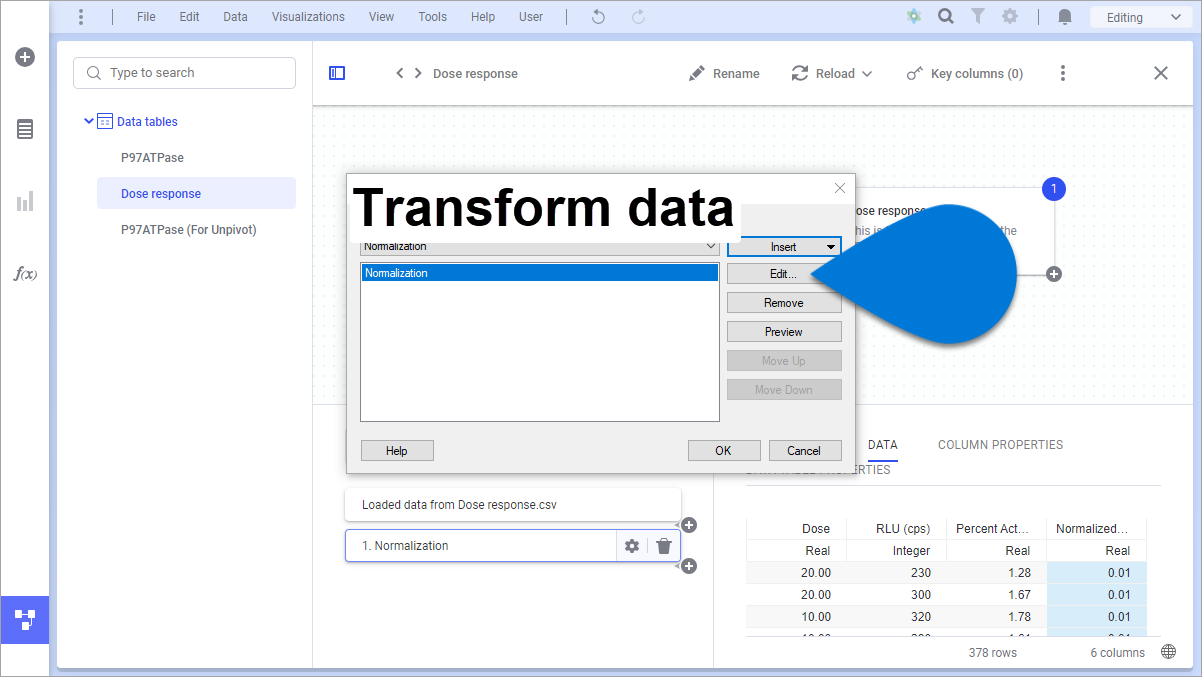Open the File menu
The height and width of the screenshot is (677, 1202).
tap(146, 17)
